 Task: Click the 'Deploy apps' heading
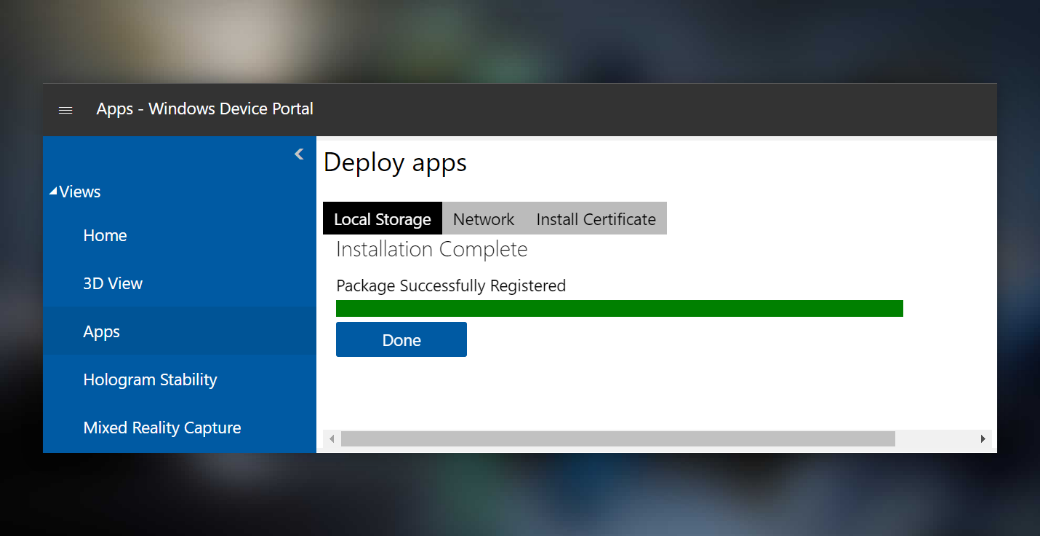point(395,163)
